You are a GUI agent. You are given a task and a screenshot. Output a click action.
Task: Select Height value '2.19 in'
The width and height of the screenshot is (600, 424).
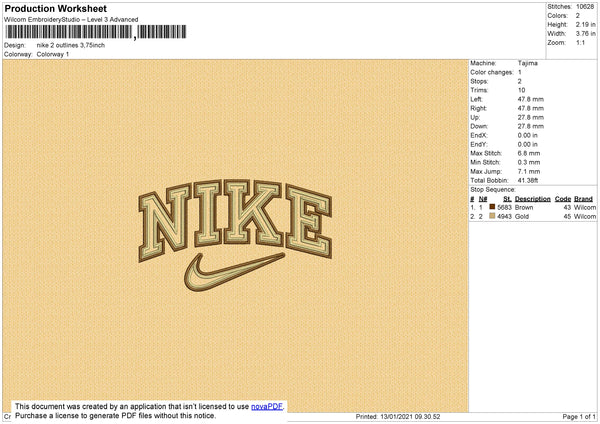[x=585, y=24]
